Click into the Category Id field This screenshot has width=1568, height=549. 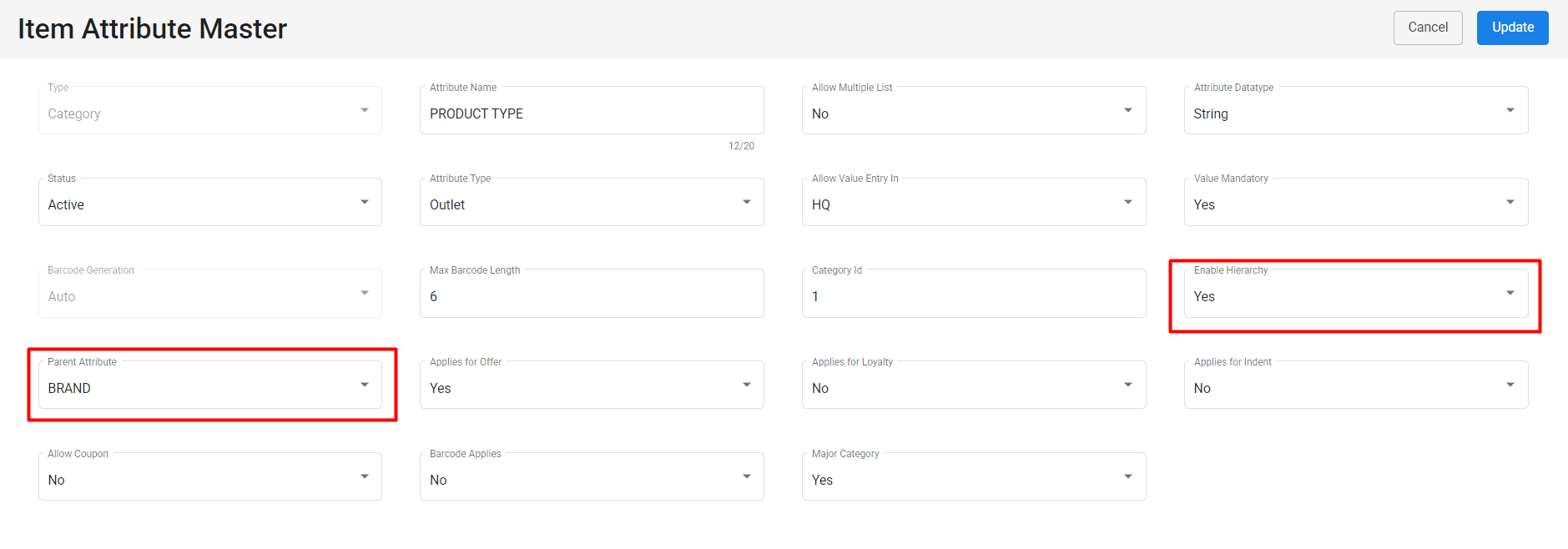[973, 295]
